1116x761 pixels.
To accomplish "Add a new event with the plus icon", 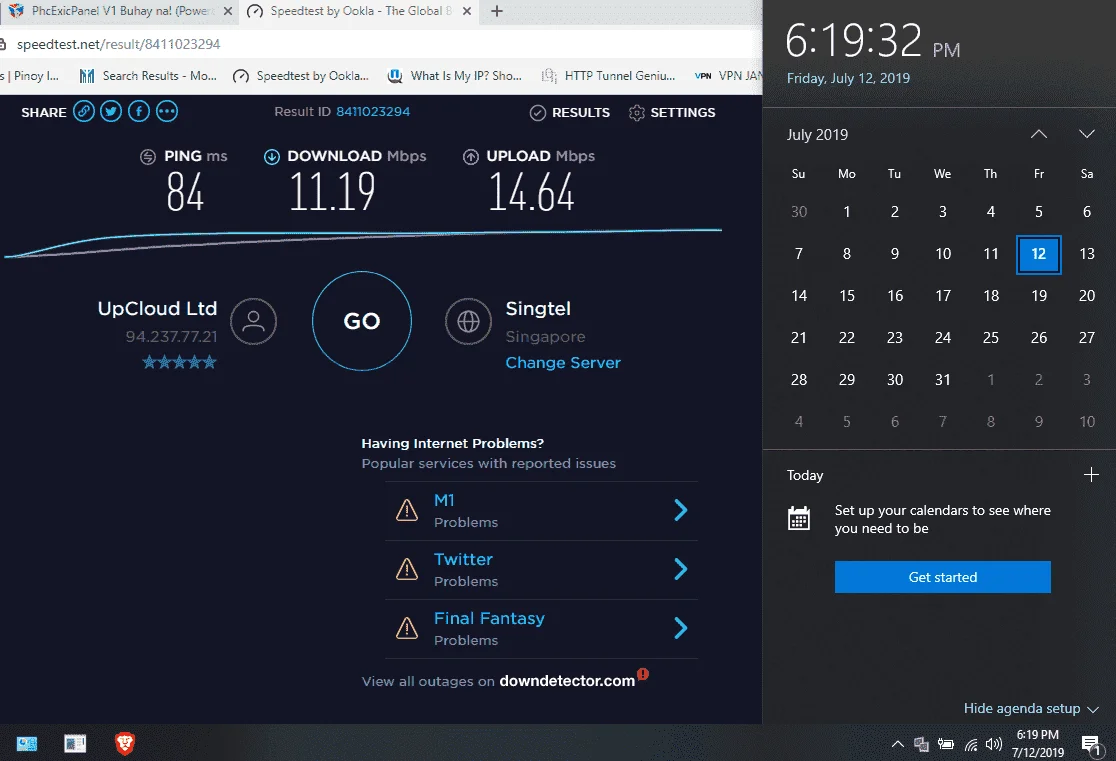I will (1091, 475).
